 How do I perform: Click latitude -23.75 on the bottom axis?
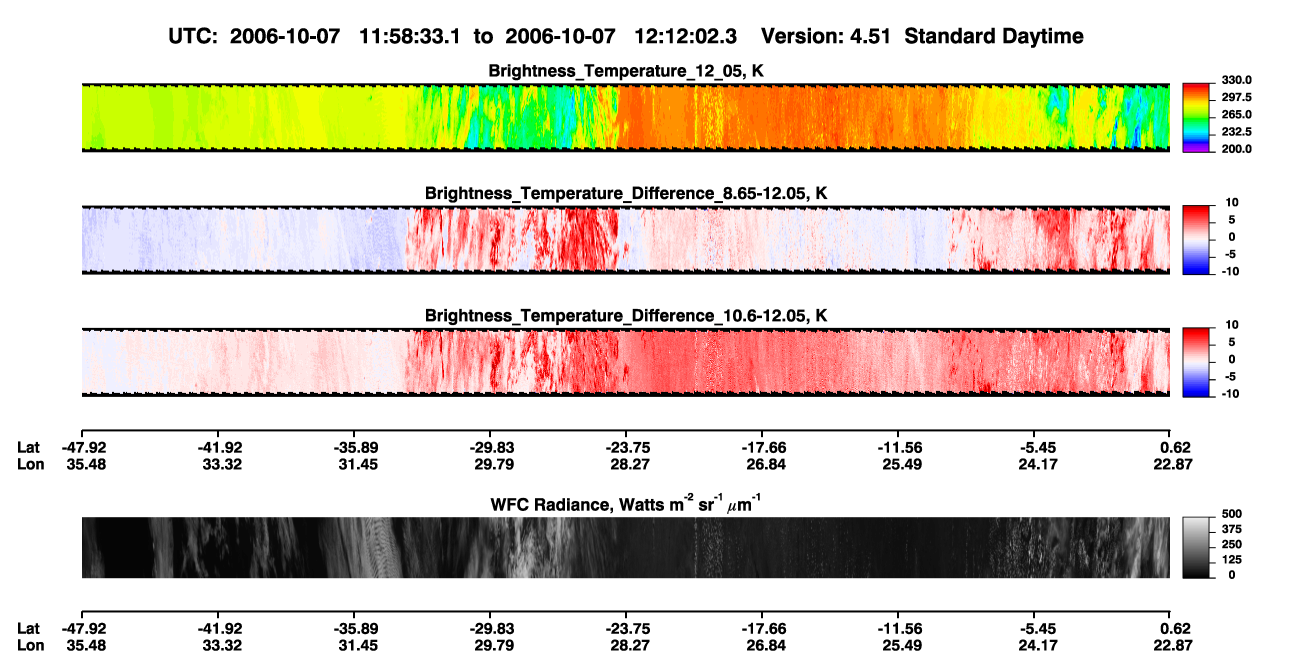click(626, 629)
